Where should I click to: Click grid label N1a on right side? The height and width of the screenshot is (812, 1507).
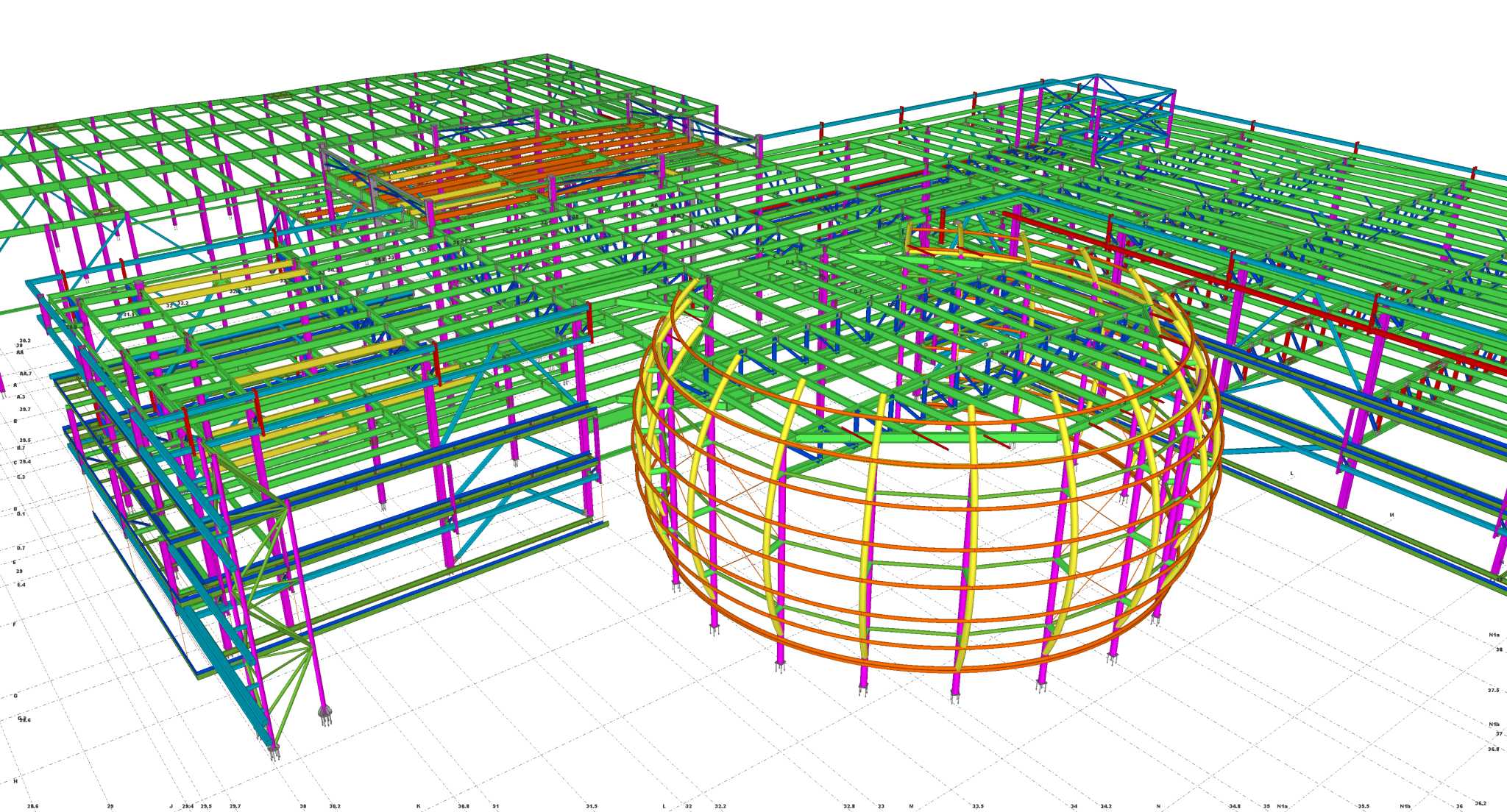pos(1494,635)
